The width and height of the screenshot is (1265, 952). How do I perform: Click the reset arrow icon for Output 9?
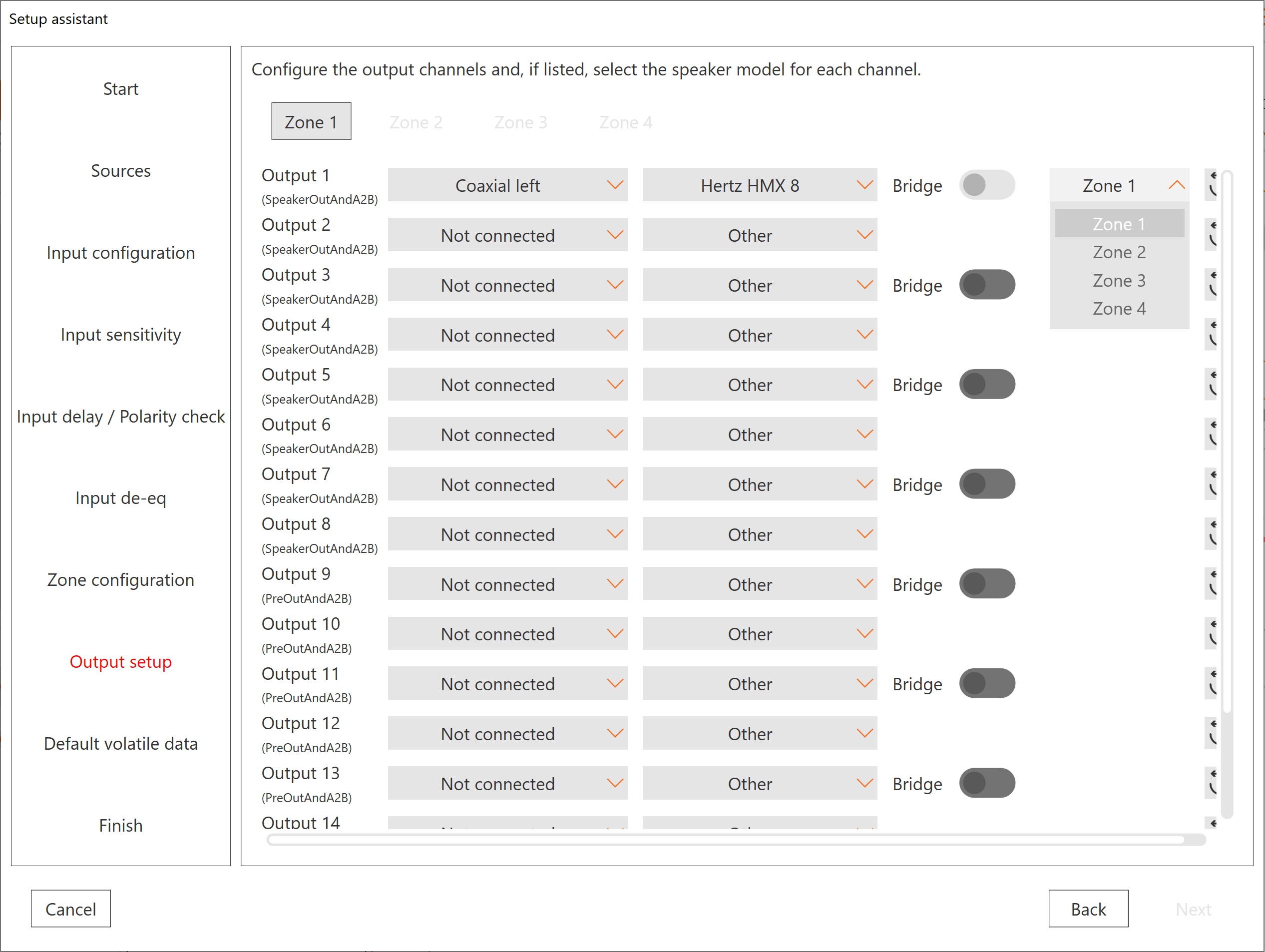click(1211, 583)
